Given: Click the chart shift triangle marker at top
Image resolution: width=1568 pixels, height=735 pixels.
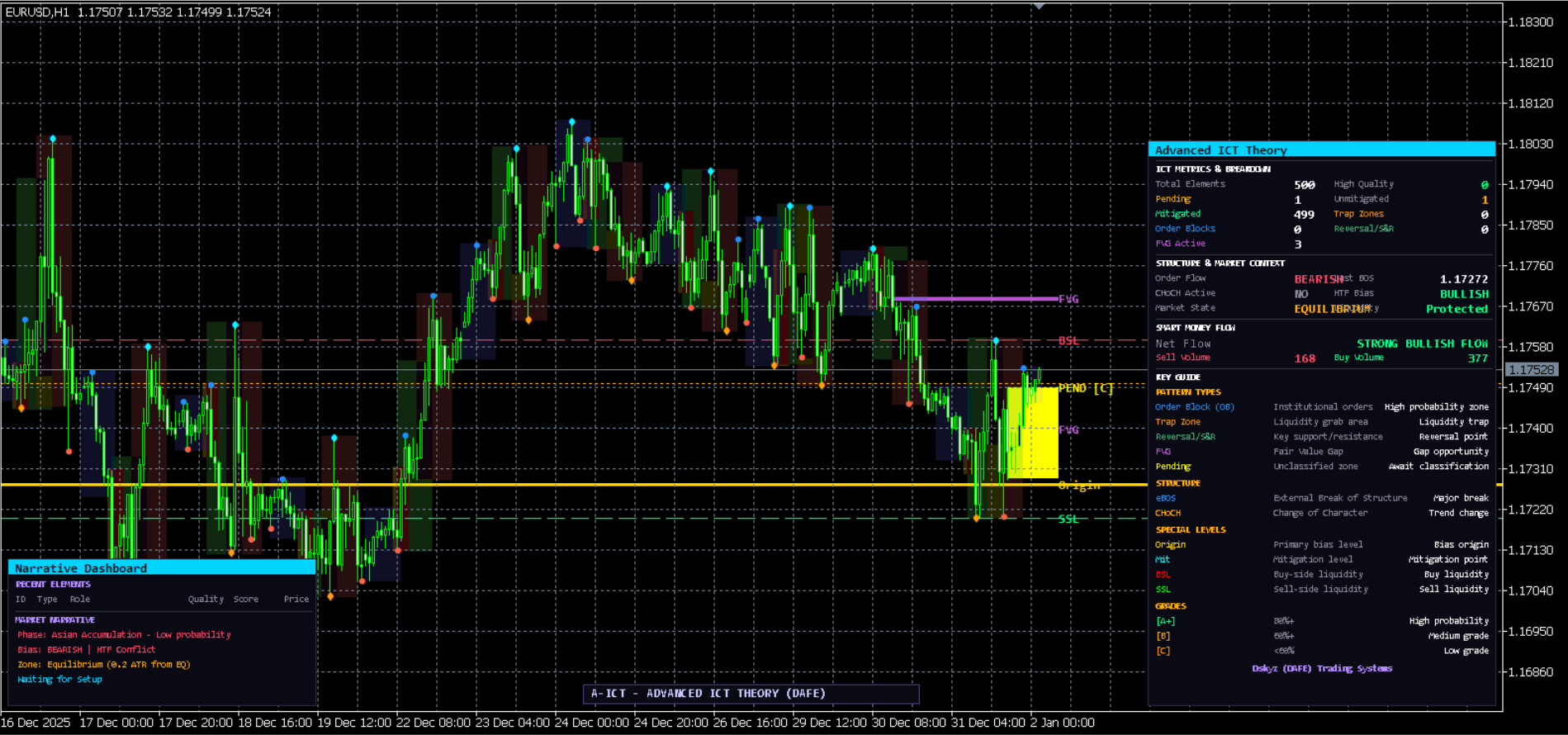Looking at the screenshot, I should 1040,6.
